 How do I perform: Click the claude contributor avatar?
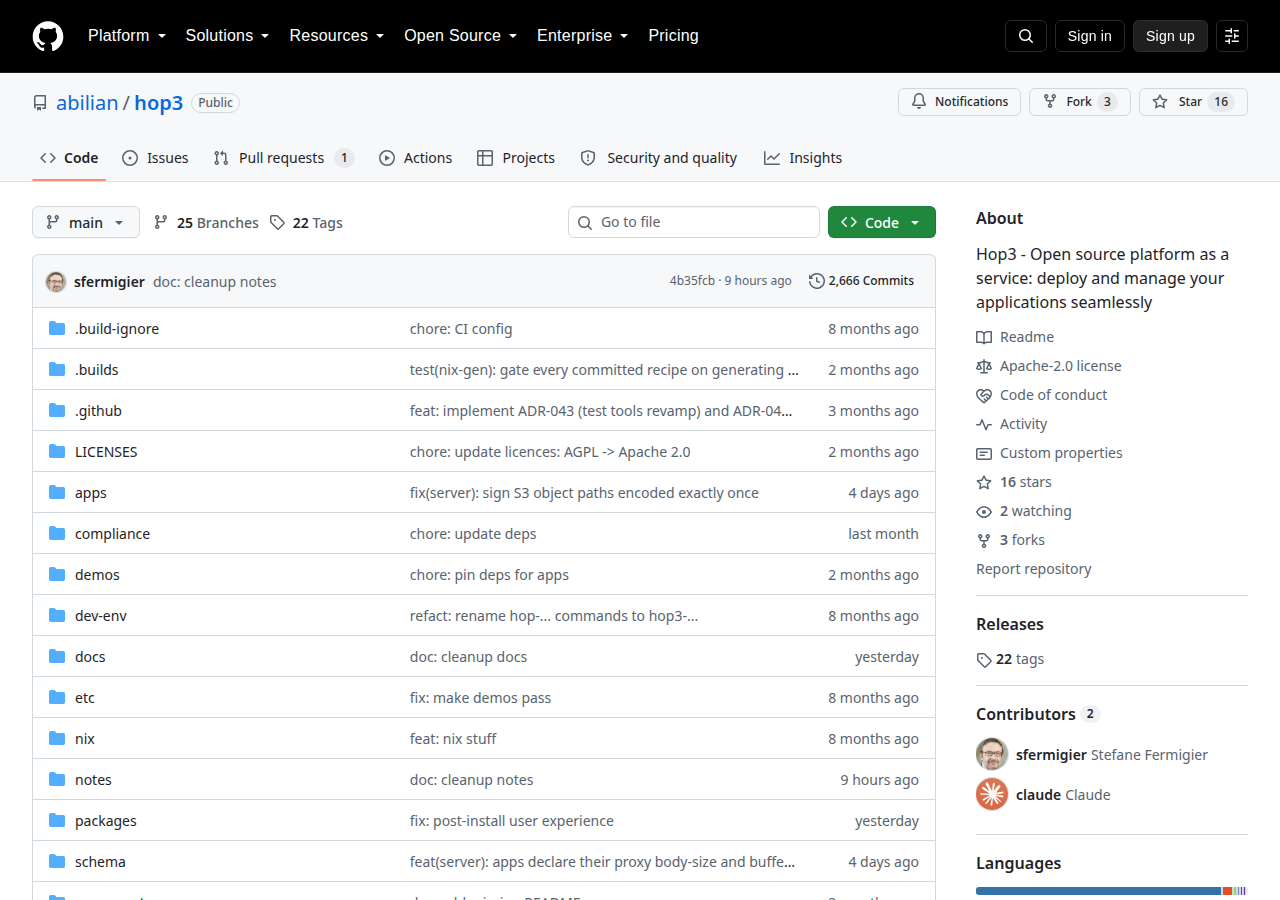point(992,795)
